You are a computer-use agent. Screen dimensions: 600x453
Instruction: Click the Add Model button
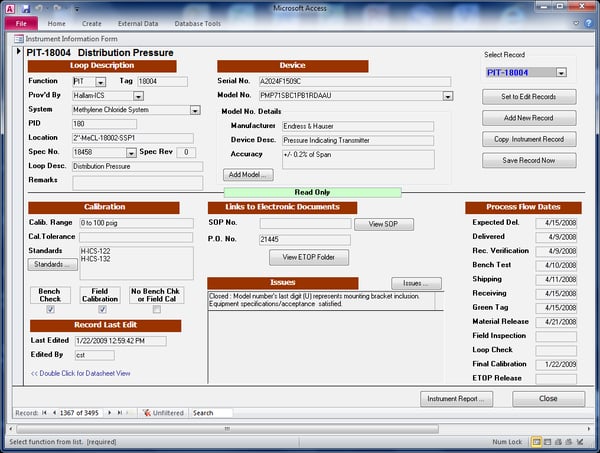[x=248, y=175]
